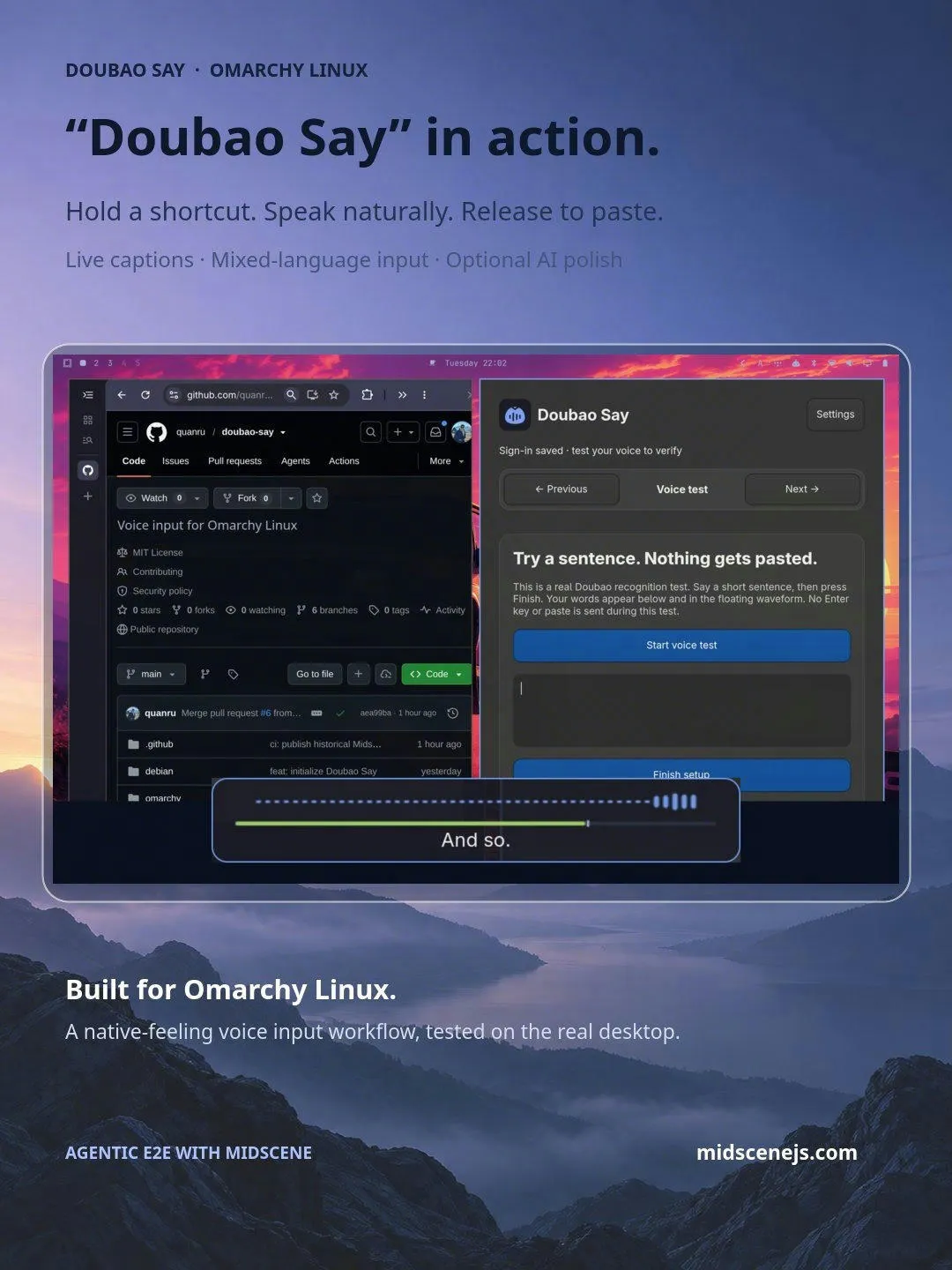Image resolution: width=952 pixels, height=1270 pixels.
Task: Click the Go to file button
Action: [x=315, y=675]
